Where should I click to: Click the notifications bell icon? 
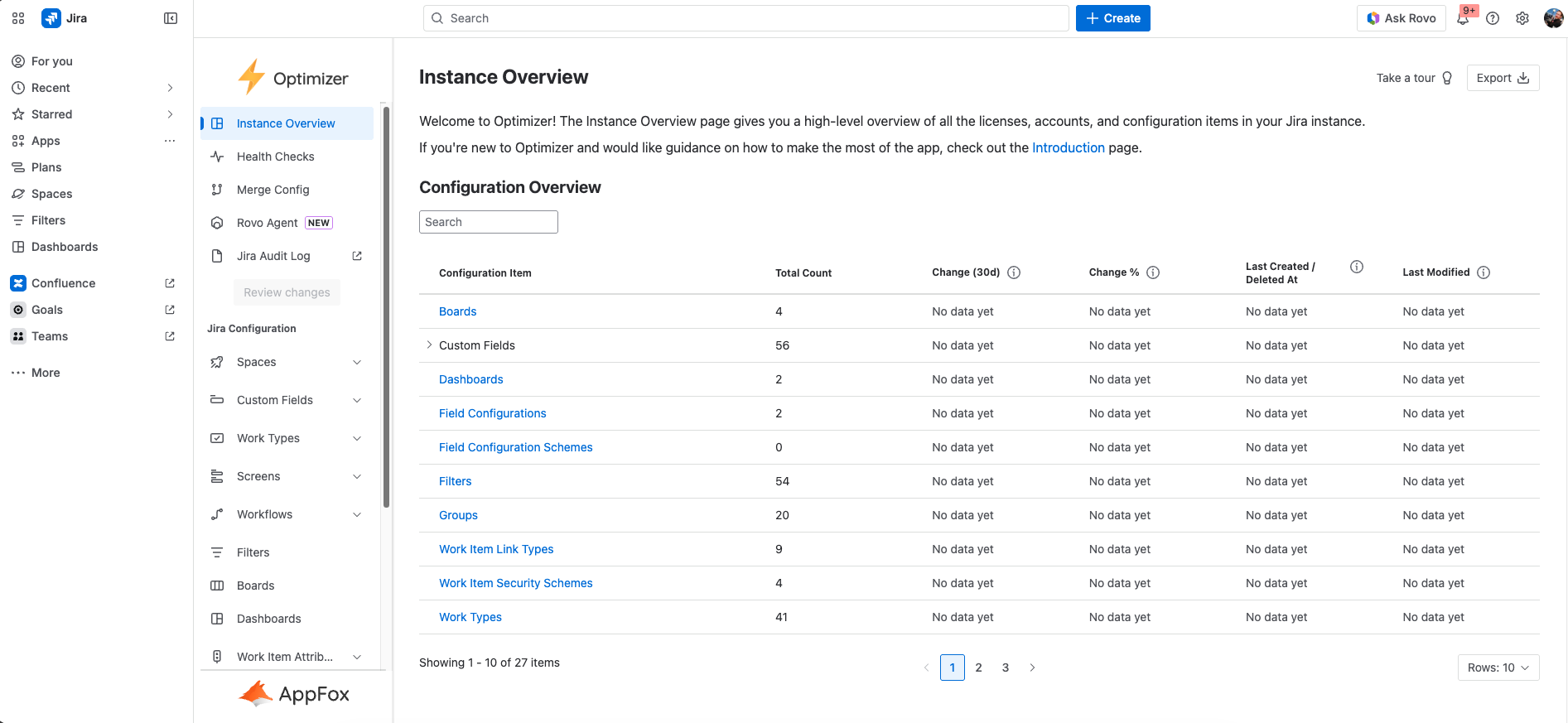pos(1463,19)
